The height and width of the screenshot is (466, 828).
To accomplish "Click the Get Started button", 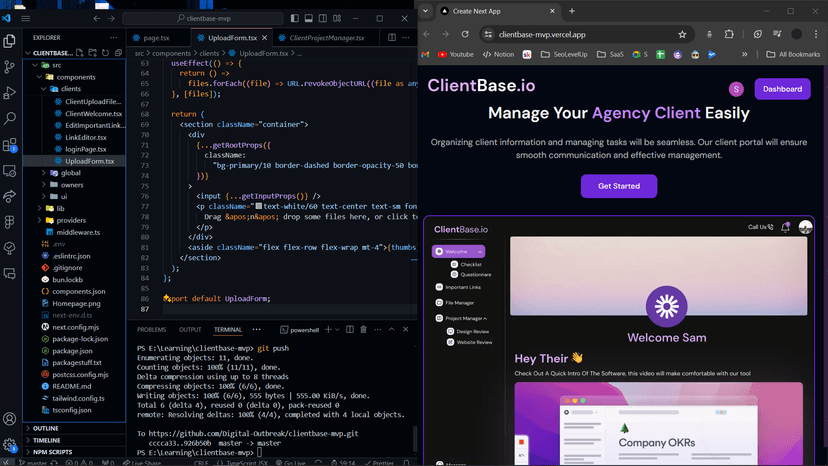I will [x=619, y=186].
